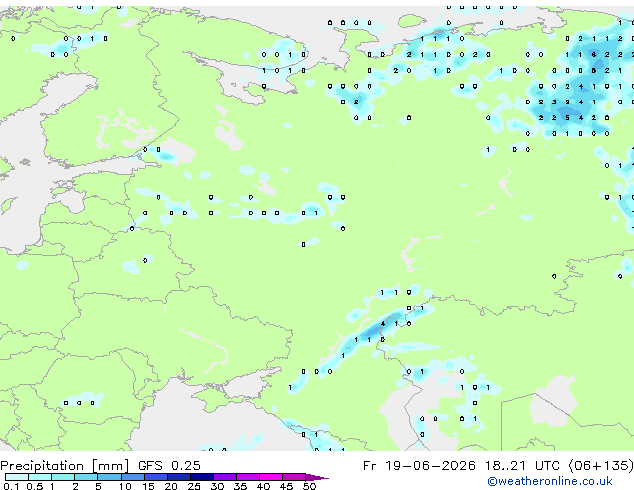
Task: Click the '35' legend scale label
Action: (x=240, y=486)
